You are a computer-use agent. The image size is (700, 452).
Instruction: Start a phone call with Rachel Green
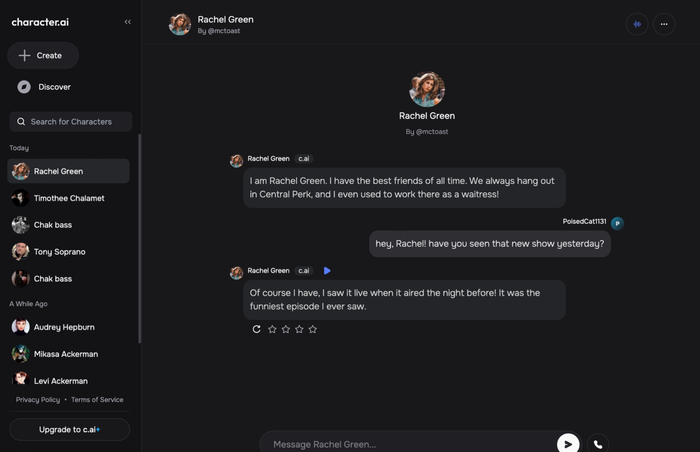(598, 443)
